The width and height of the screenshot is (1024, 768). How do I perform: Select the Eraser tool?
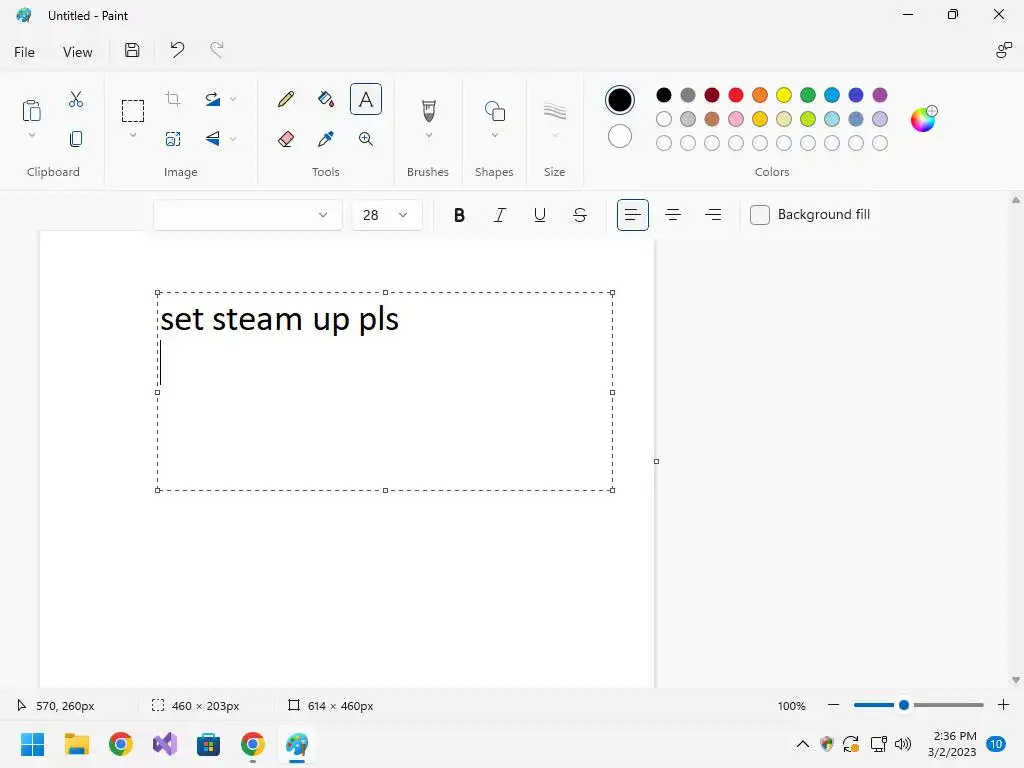coord(285,138)
